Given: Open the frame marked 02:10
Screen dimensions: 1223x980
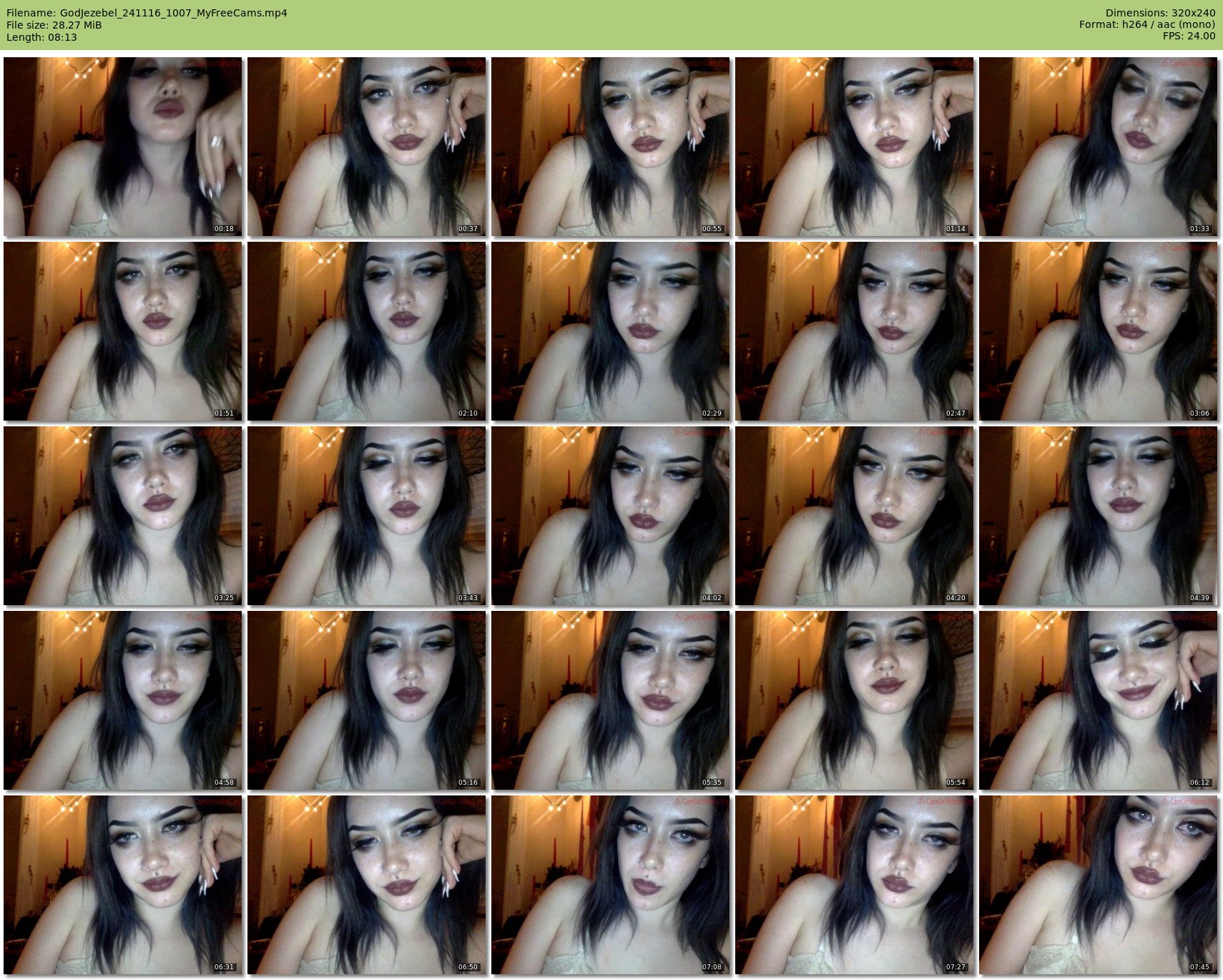Looking at the screenshot, I should pyautogui.click(x=366, y=331).
